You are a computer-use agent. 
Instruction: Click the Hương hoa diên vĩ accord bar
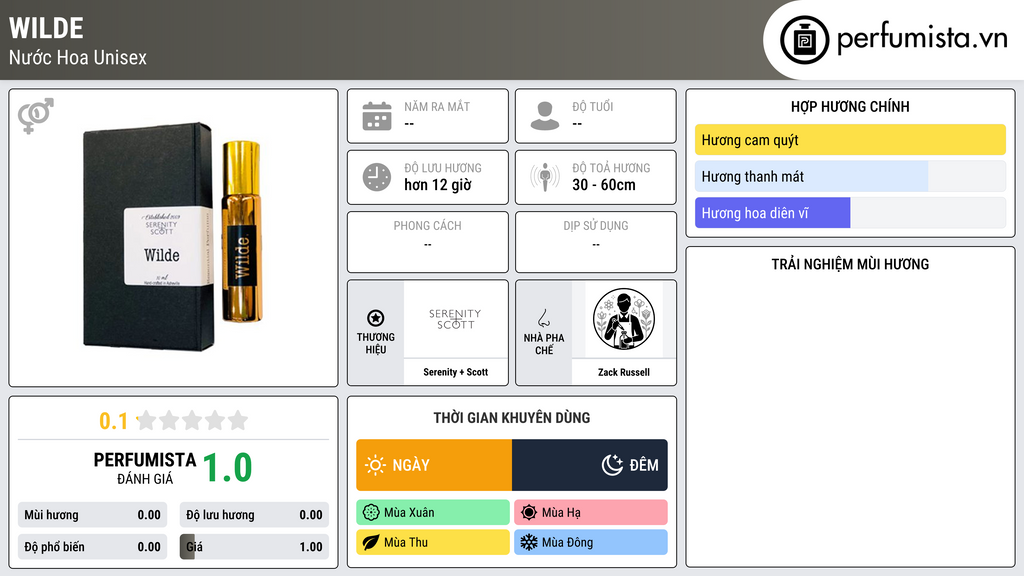point(850,213)
